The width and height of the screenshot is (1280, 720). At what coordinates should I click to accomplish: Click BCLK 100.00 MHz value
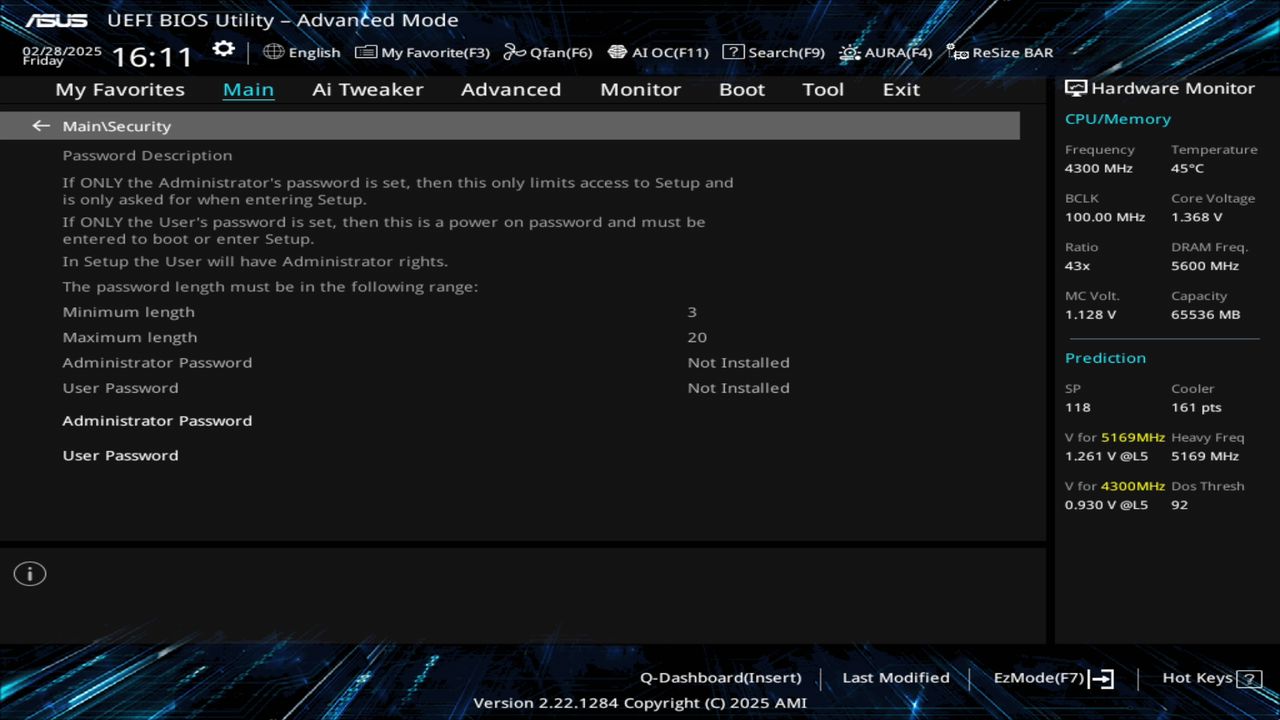coord(1105,217)
